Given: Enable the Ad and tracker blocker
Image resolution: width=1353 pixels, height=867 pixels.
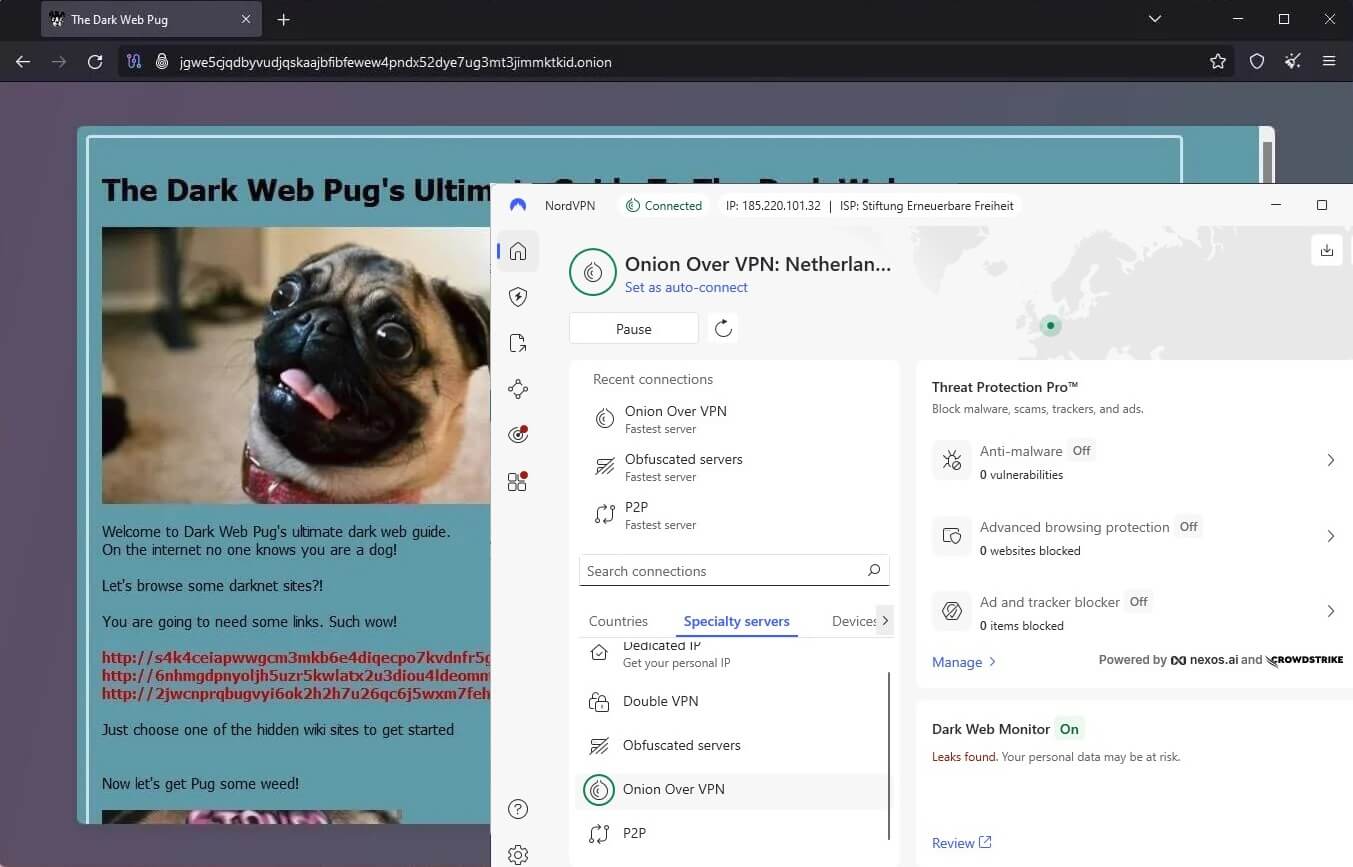Looking at the screenshot, I should tap(1138, 602).
